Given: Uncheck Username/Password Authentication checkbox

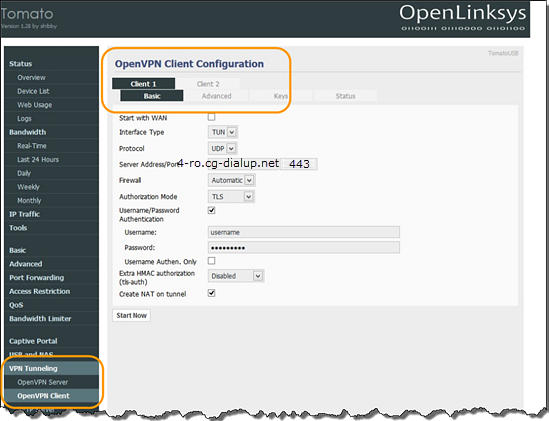Looking at the screenshot, I should pos(211,210).
